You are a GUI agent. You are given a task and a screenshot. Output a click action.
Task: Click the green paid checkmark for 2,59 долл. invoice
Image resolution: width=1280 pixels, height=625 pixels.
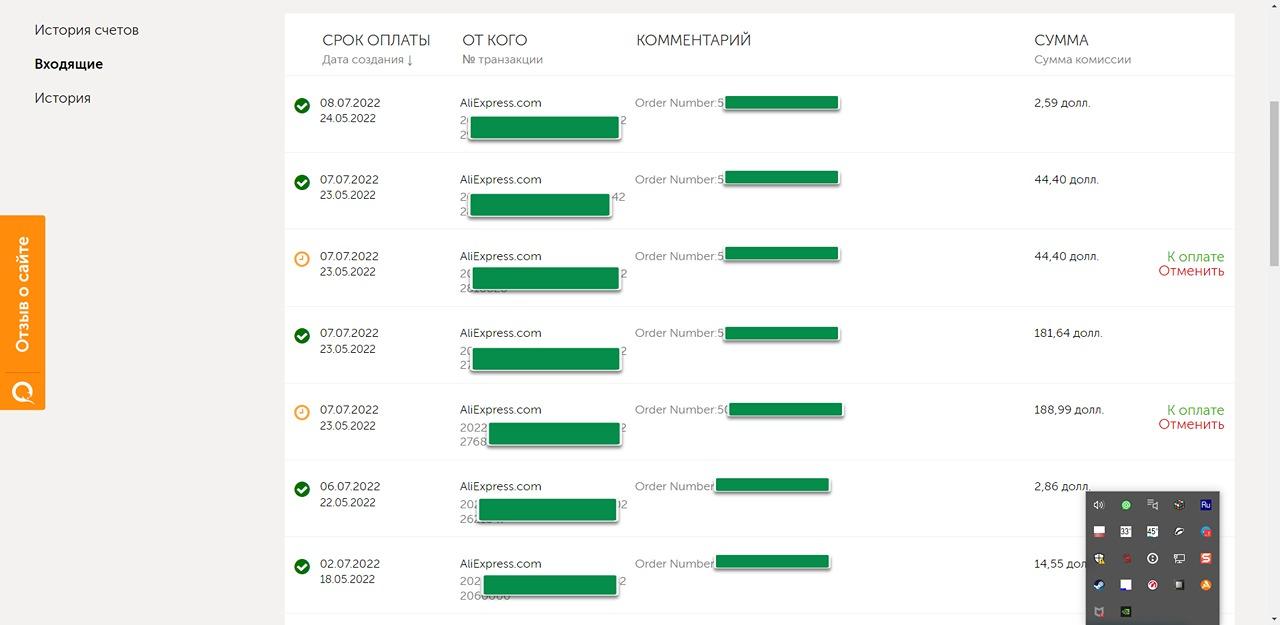pyautogui.click(x=302, y=105)
